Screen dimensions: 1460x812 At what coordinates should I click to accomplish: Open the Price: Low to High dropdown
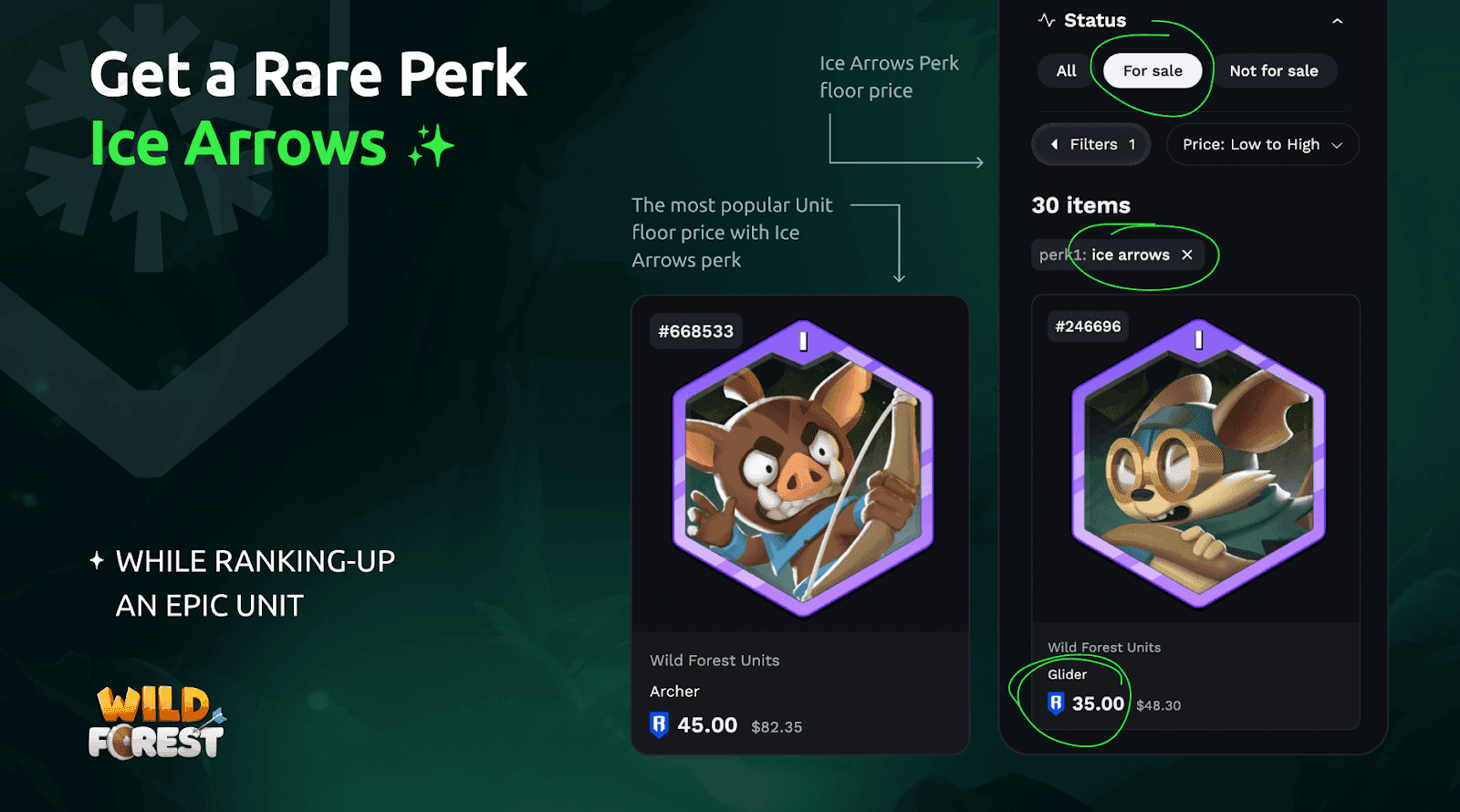click(x=1263, y=144)
